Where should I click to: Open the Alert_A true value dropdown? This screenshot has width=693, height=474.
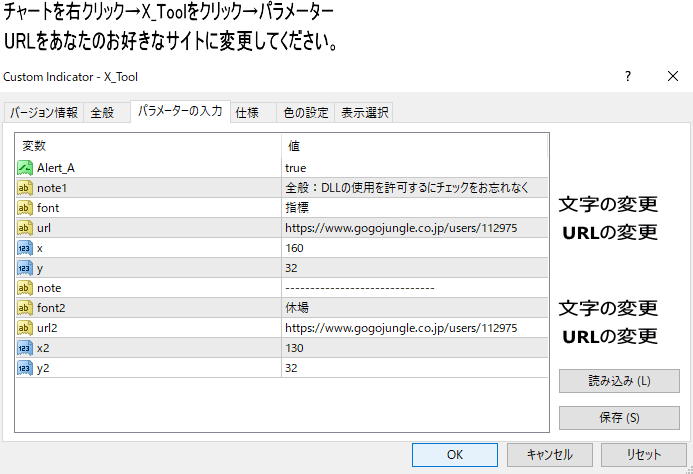coord(414,168)
